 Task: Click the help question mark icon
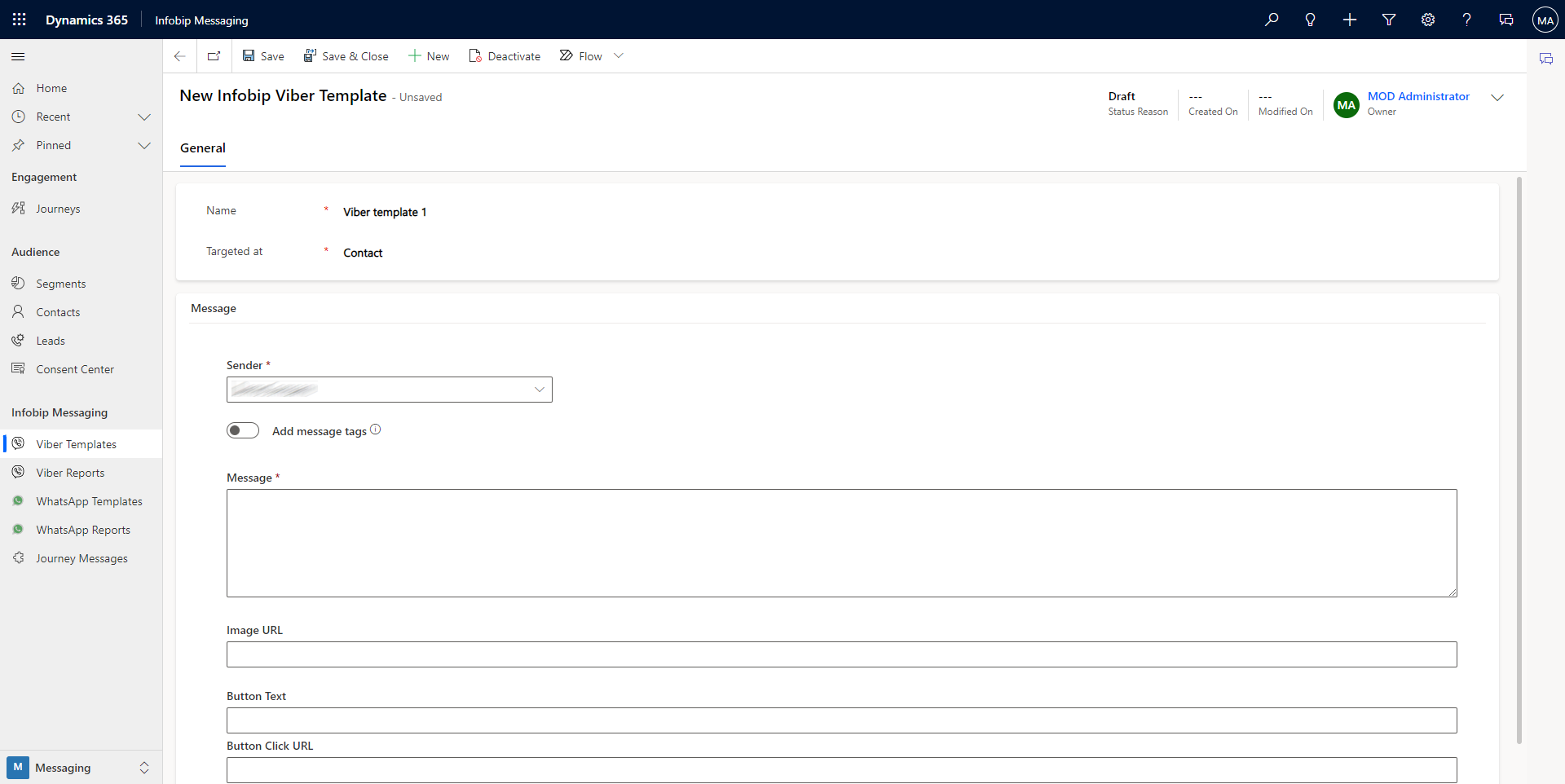tap(1467, 20)
